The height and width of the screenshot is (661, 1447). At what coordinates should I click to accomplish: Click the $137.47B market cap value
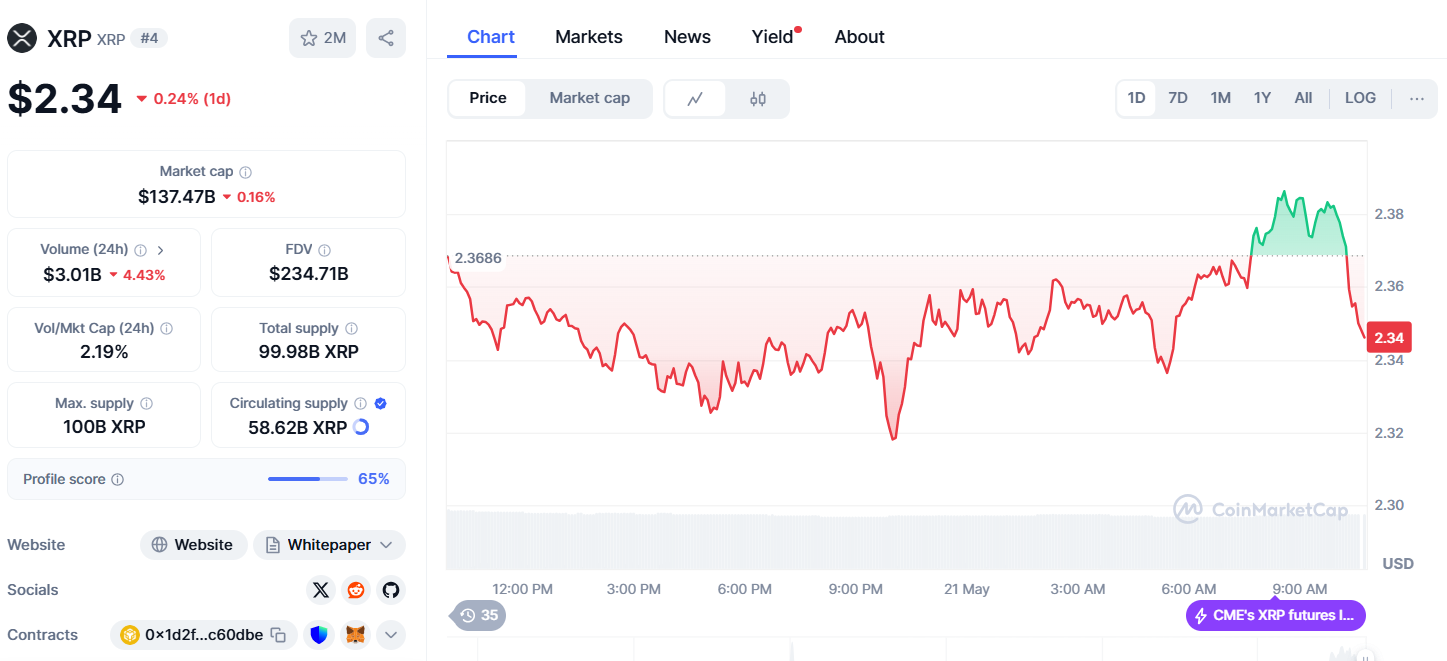(177, 197)
